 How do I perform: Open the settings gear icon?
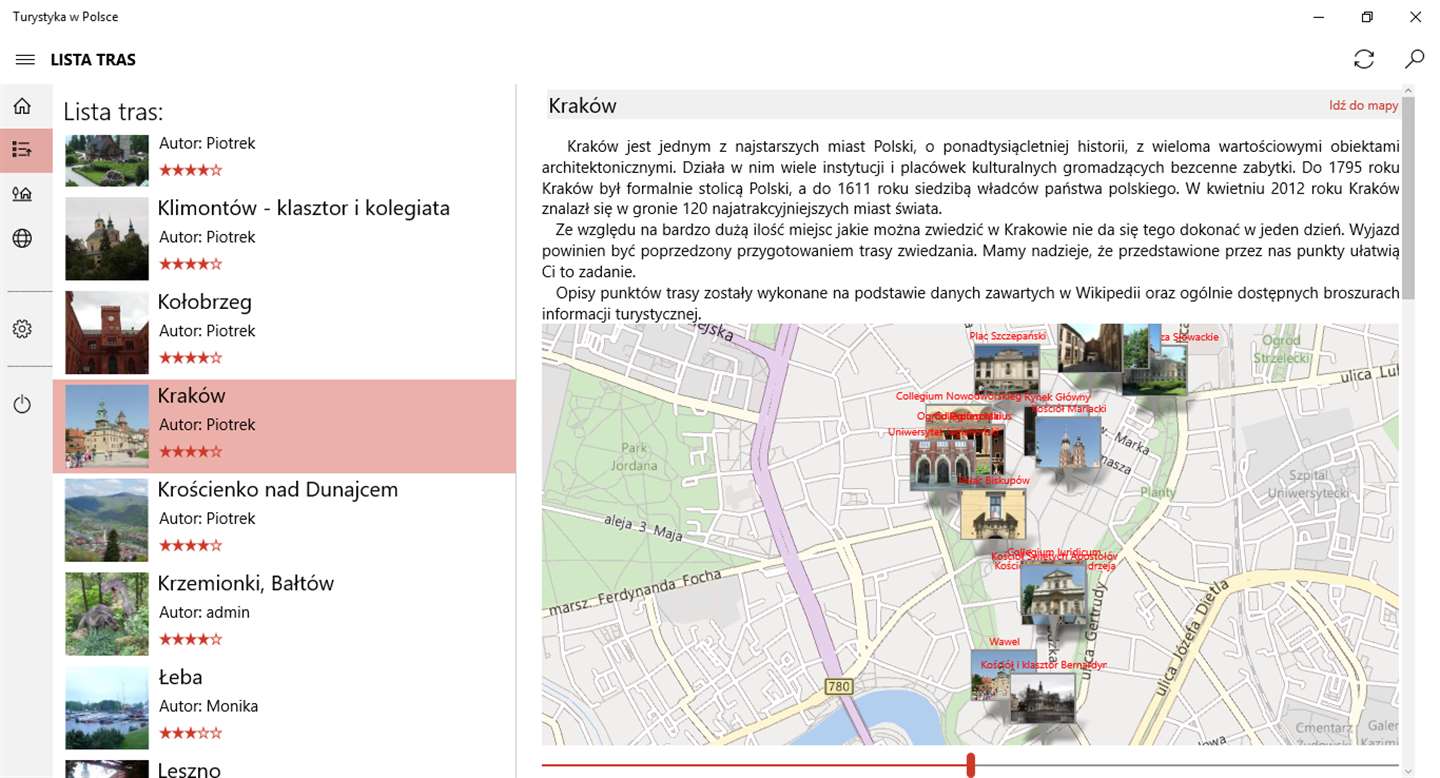tap(22, 329)
